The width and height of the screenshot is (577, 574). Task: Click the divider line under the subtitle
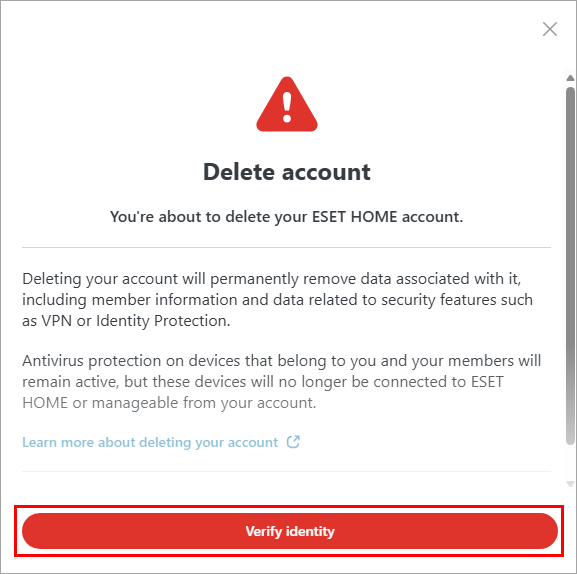click(286, 248)
